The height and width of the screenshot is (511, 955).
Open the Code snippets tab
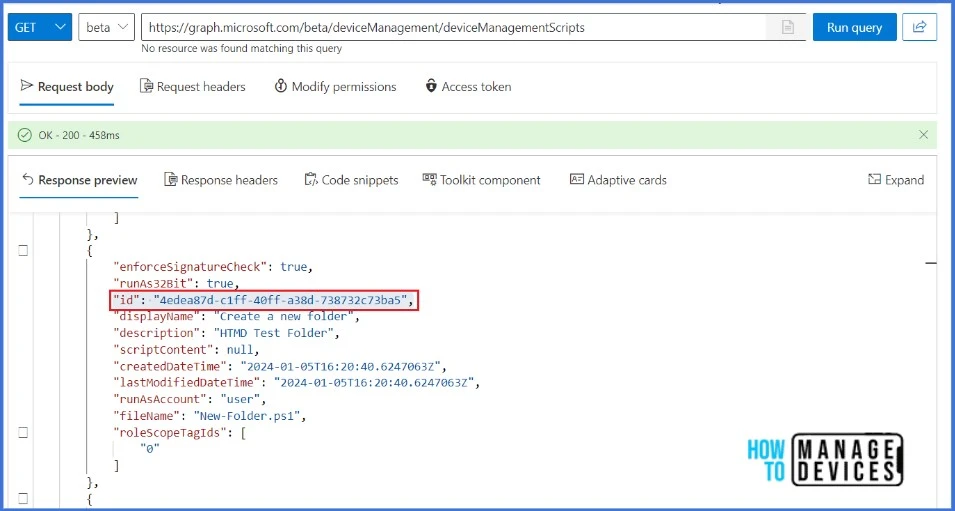[x=351, y=180]
